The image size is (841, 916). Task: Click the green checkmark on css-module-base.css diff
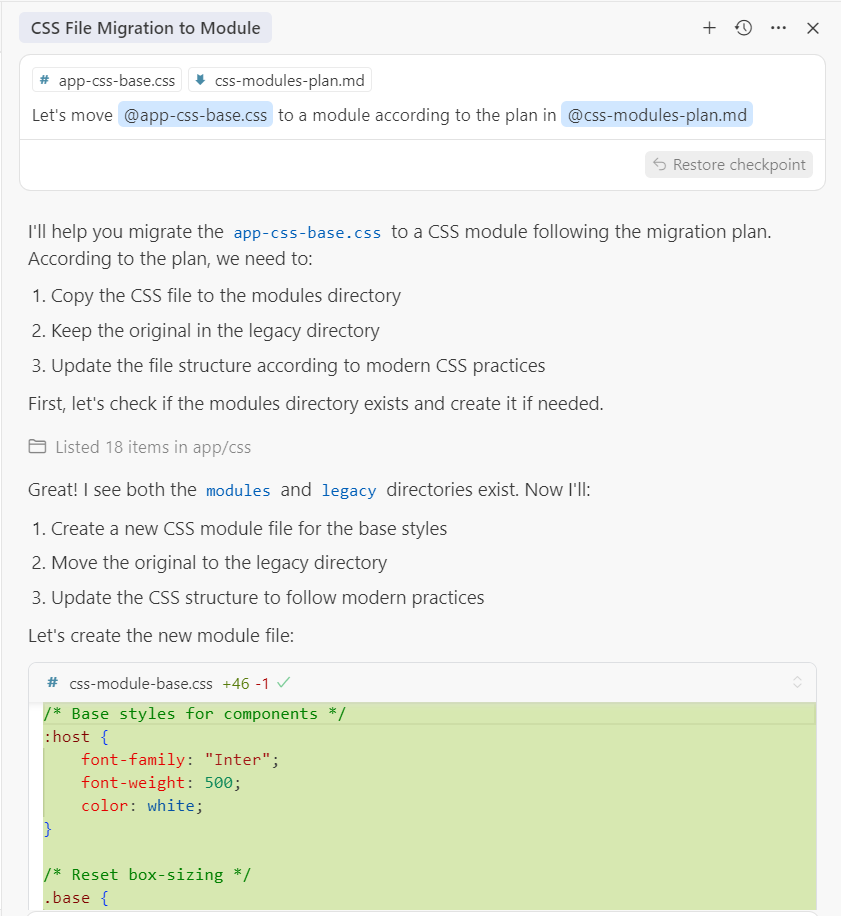(x=284, y=682)
